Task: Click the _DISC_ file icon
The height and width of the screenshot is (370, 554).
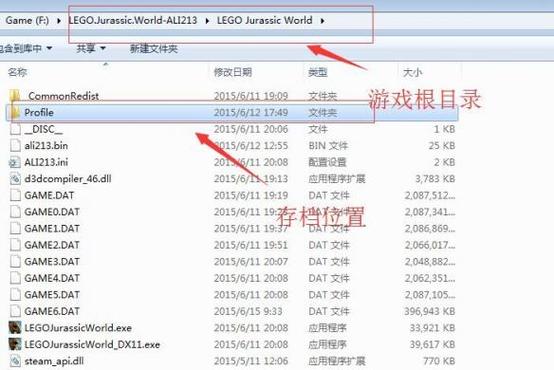Action: pos(15,129)
